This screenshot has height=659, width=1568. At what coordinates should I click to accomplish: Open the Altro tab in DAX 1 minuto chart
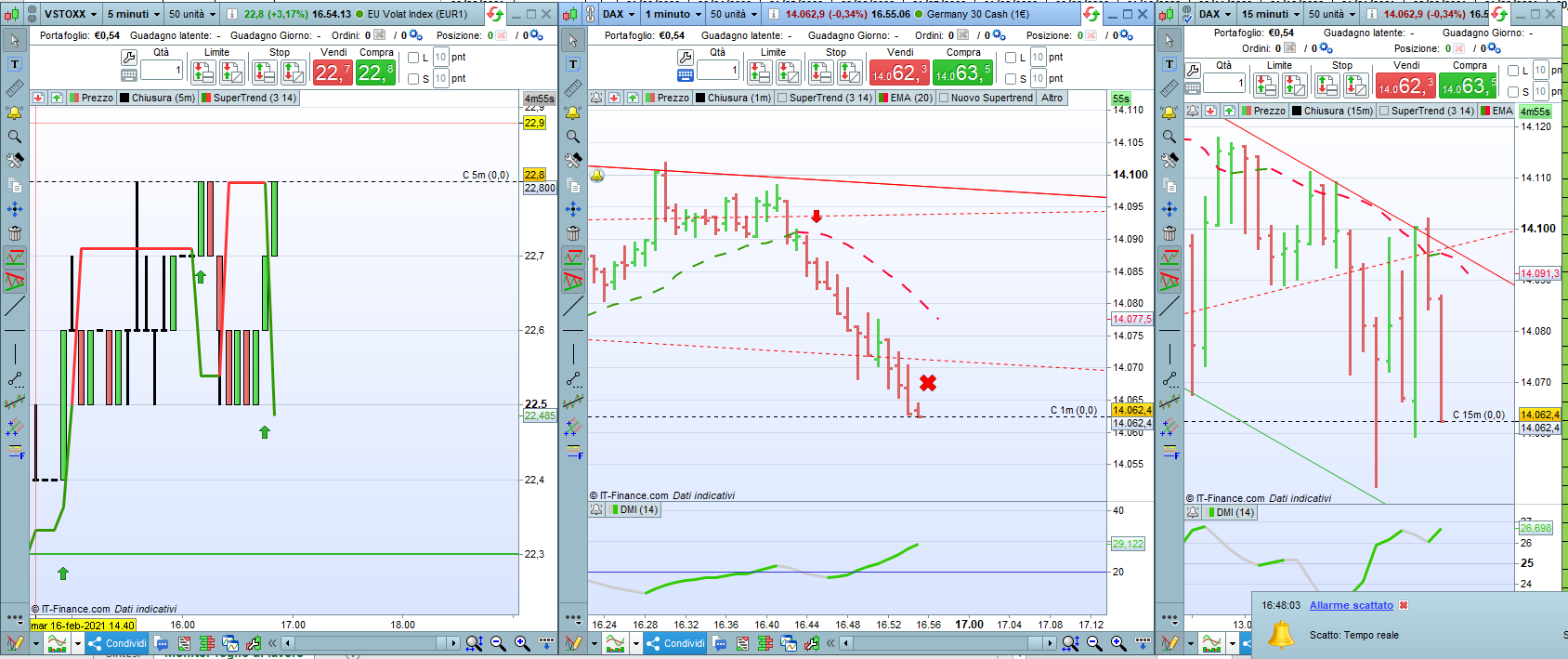tap(1052, 98)
